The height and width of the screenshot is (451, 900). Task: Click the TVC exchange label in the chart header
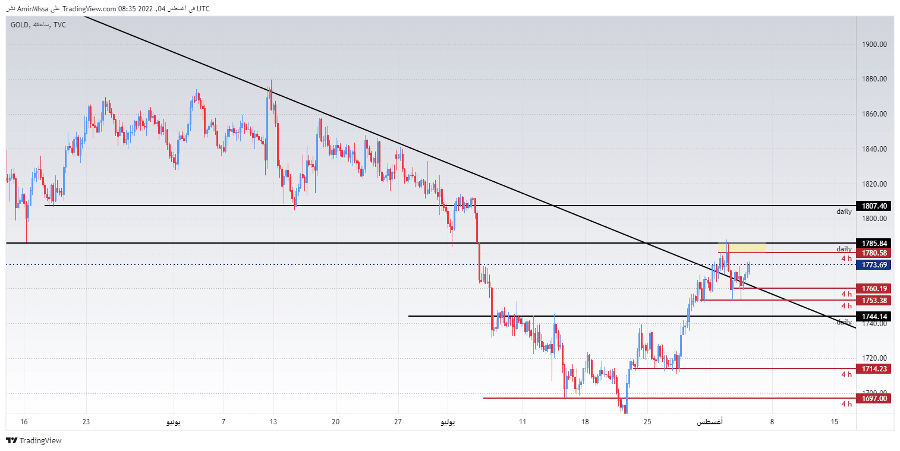(x=60, y=25)
